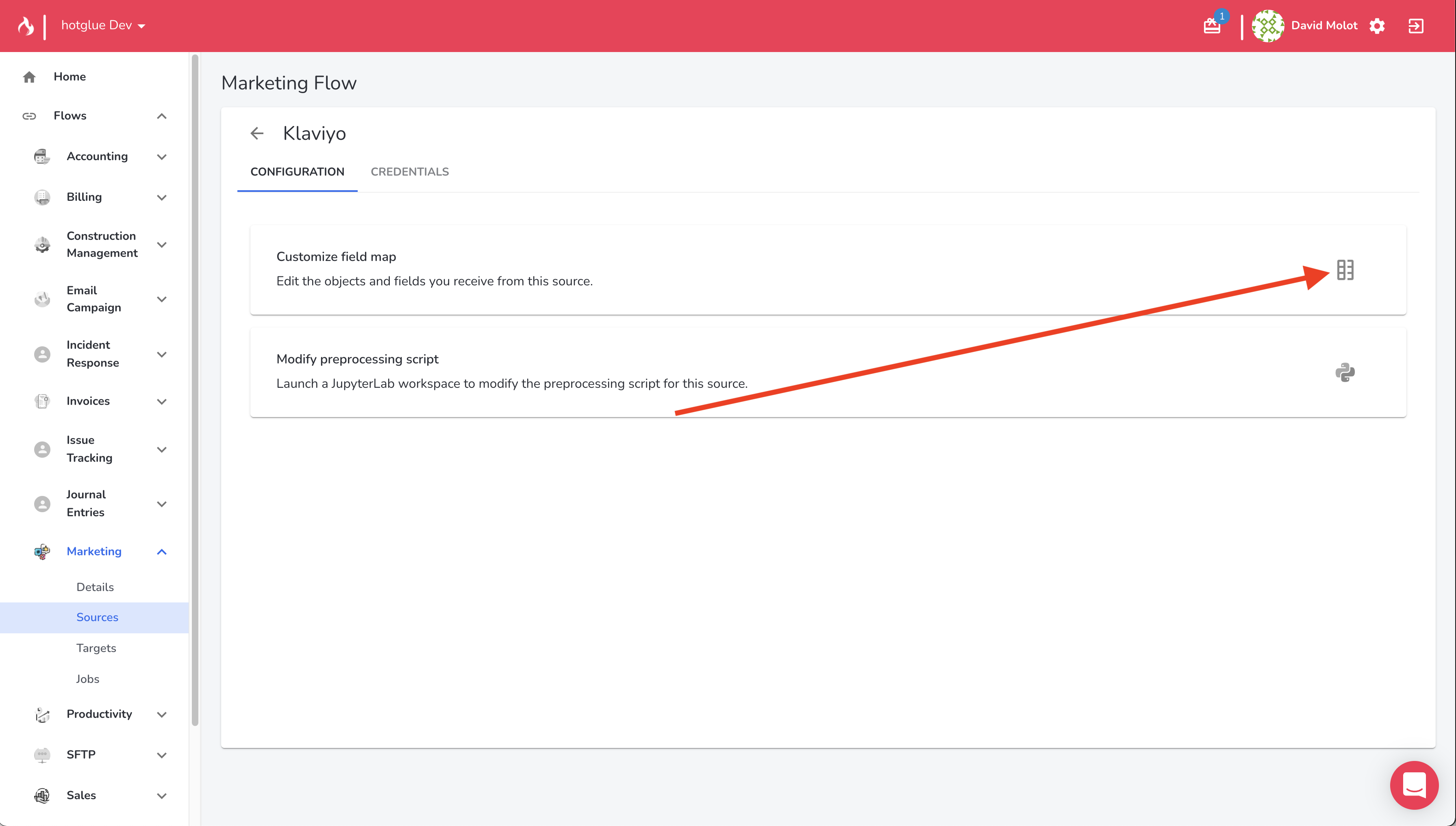Image resolution: width=1456 pixels, height=826 pixels.
Task: Expand the Construction Management chevron
Action: pos(162,245)
